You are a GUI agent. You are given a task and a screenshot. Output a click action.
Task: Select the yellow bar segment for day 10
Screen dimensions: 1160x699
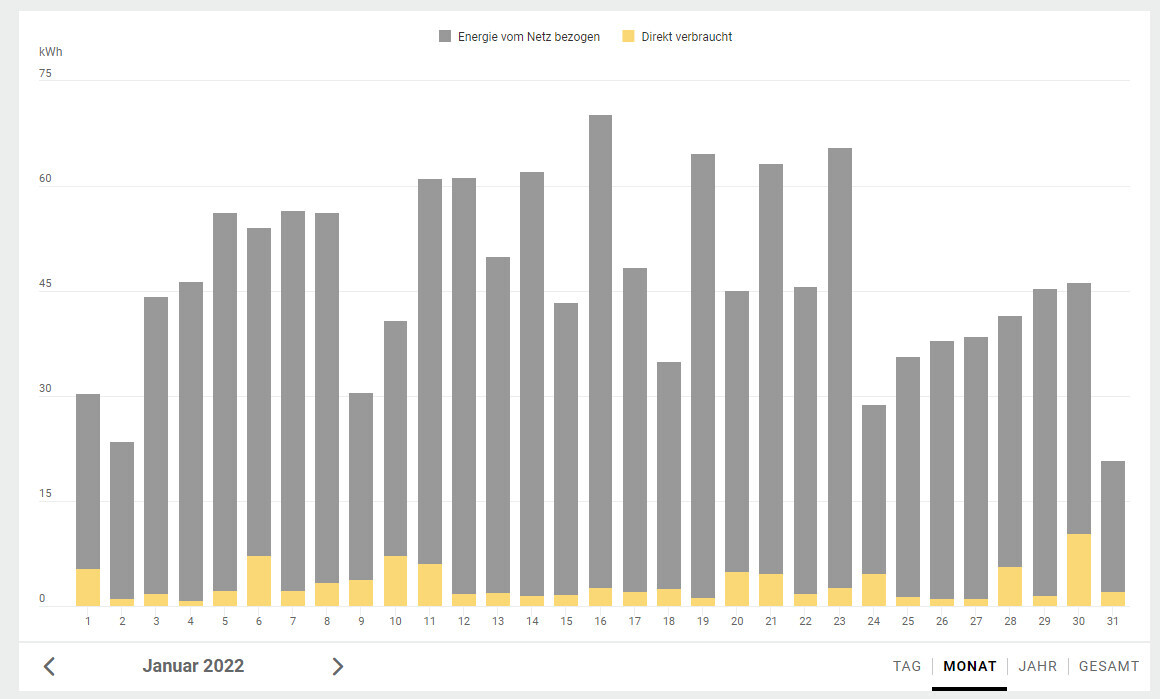(396, 581)
